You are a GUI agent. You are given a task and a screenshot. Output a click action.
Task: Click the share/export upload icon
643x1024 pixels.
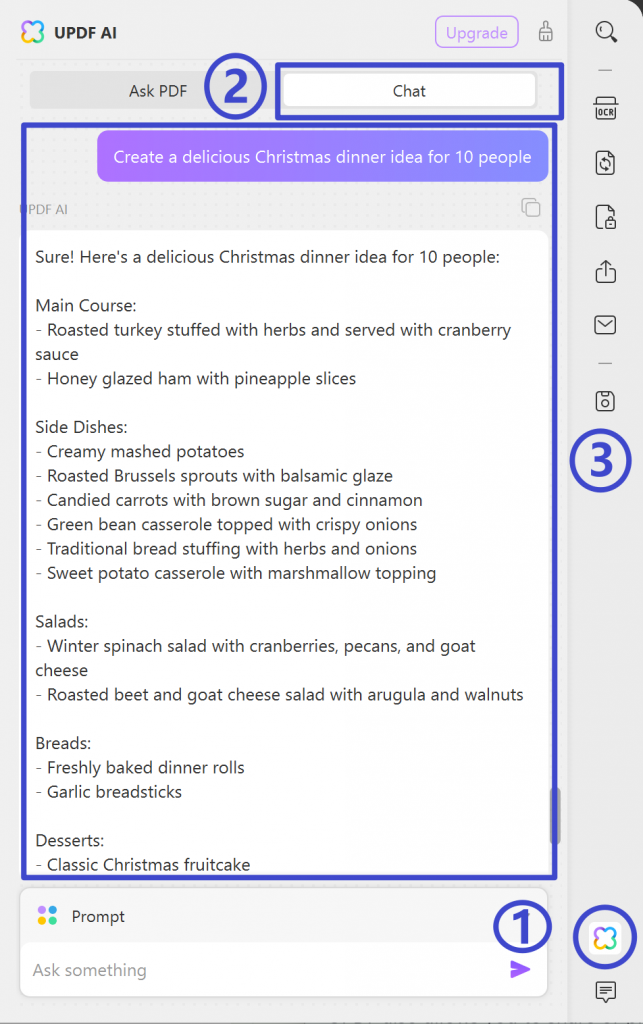pos(605,271)
